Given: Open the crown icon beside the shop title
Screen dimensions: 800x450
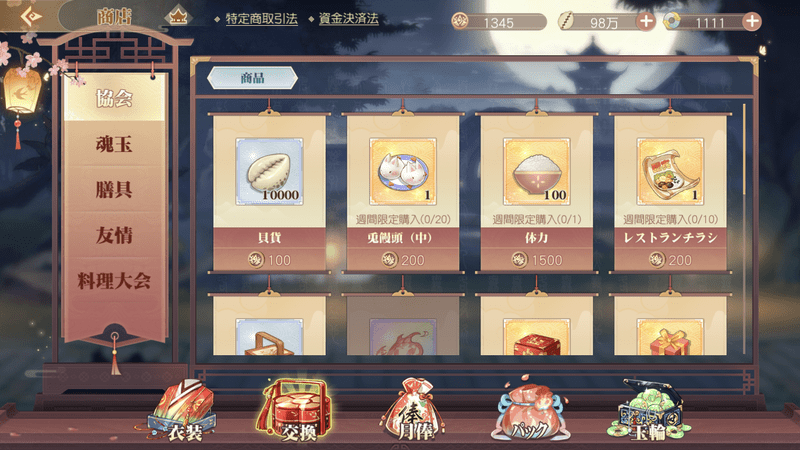Looking at the screenshot, I should [178, 17].
